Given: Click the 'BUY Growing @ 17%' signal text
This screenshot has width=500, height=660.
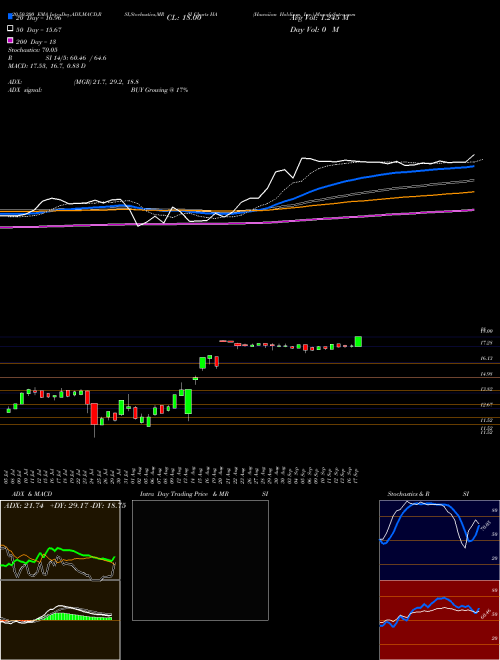Looking at the screenshot, I should 159,90.
